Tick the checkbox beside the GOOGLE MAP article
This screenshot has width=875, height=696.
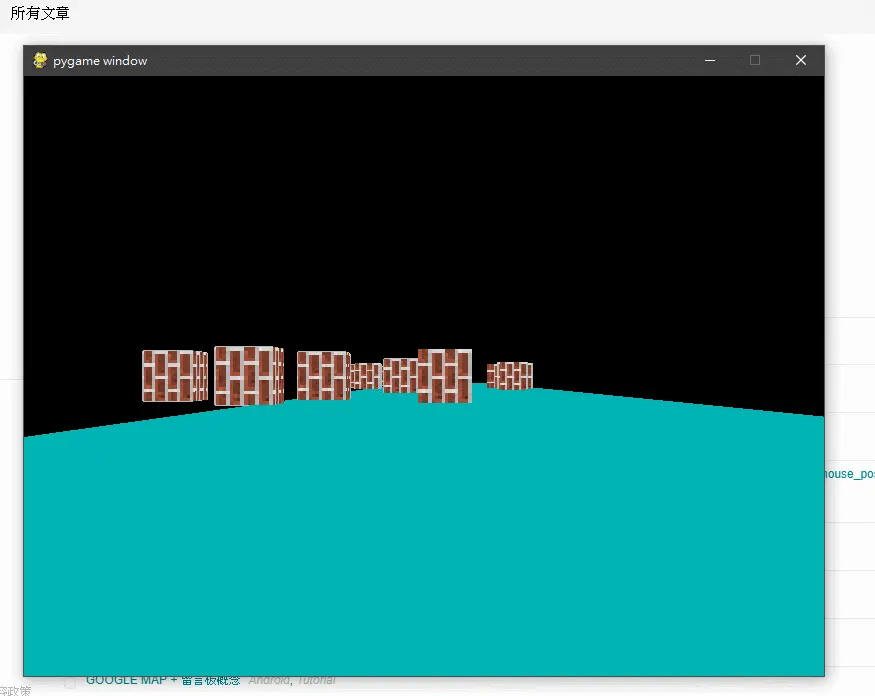tap(70, 681)
